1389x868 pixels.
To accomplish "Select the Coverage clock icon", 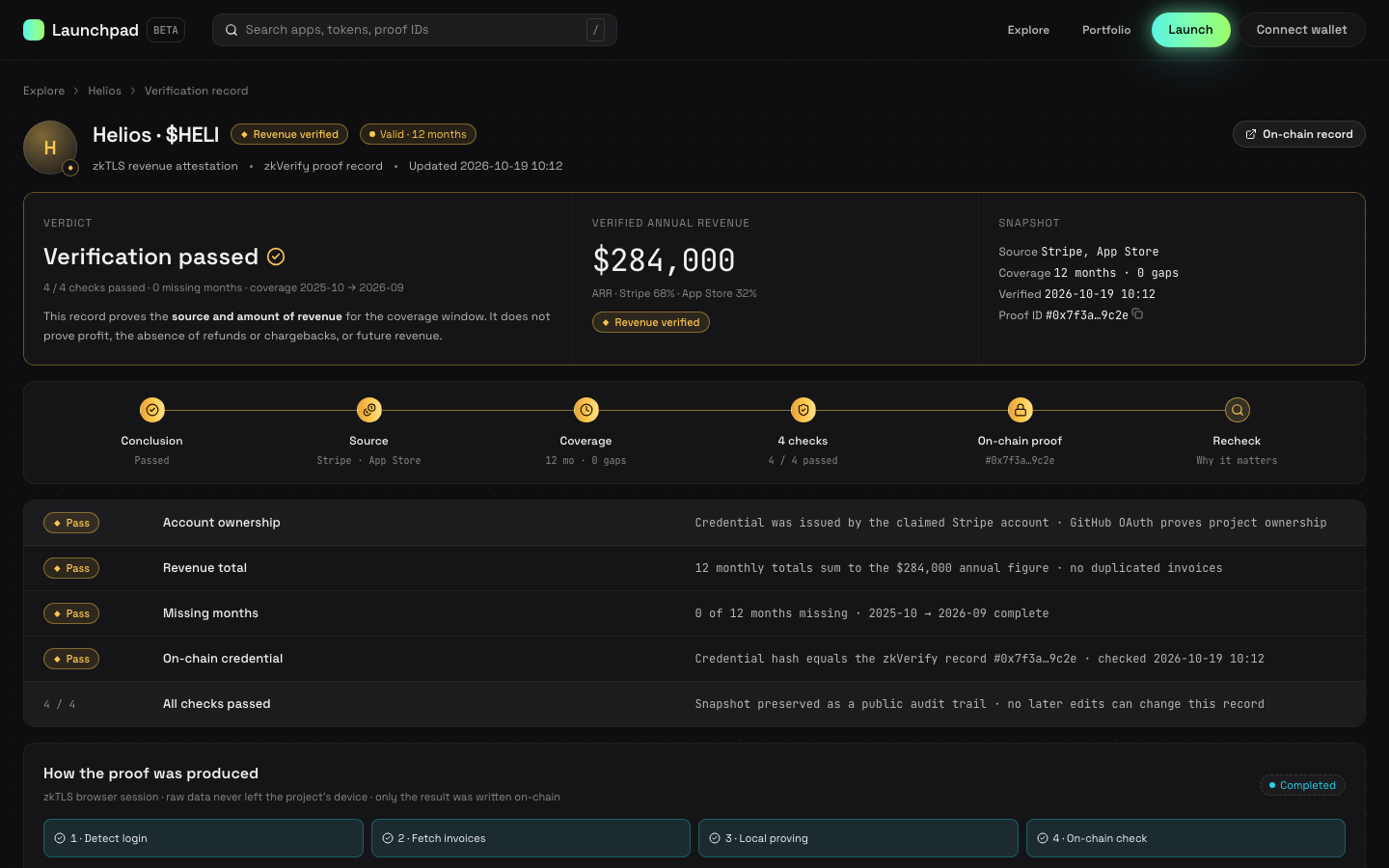I will click(x=586, y=410).
